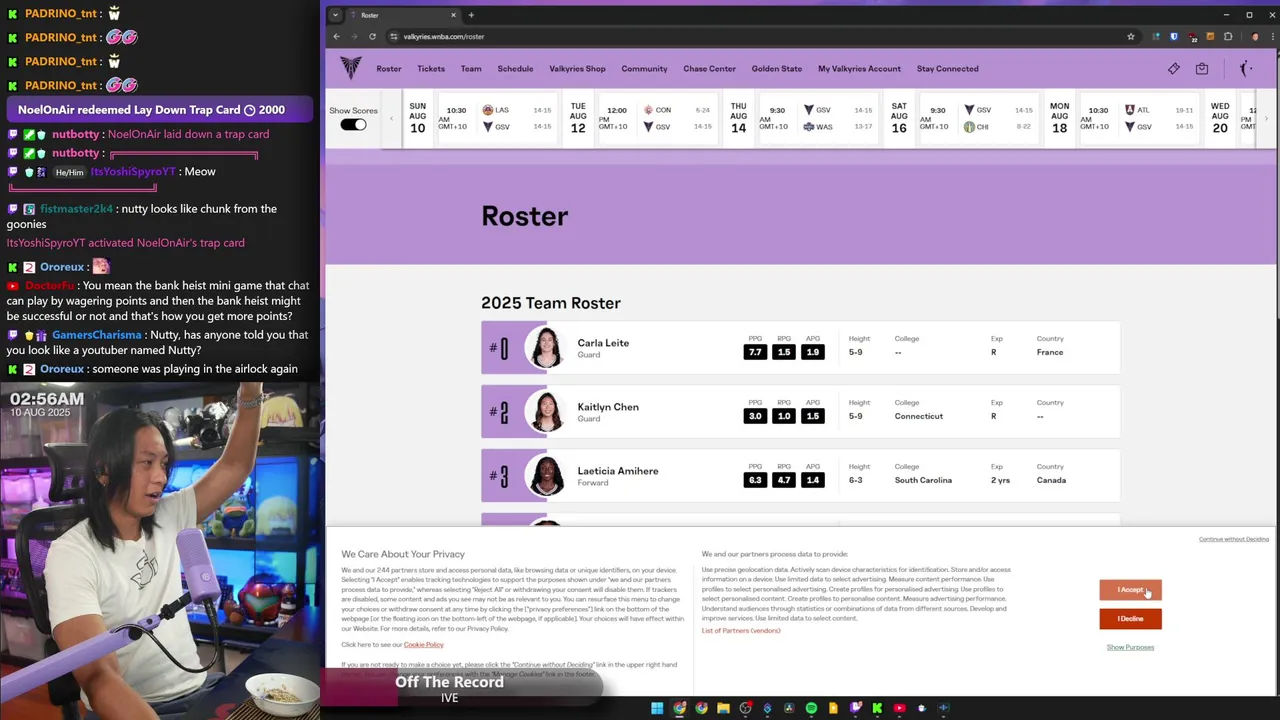Screen dimensions: 1280x720
Task: Open a new browser tab
Action: (471, 15)
